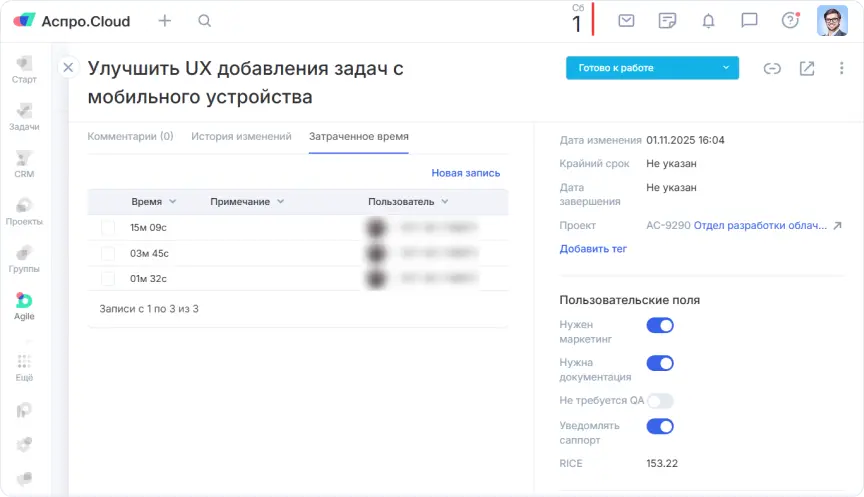Viewport: 864px width, 497px height.
Task: Click the "Добавить тег" link
Action: tap(593, 248)
